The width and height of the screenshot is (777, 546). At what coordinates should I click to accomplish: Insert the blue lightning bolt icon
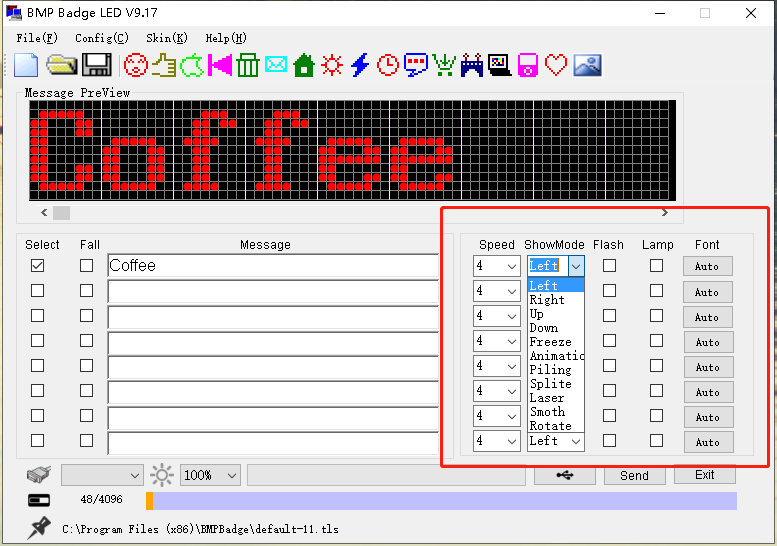click(360, 65)
